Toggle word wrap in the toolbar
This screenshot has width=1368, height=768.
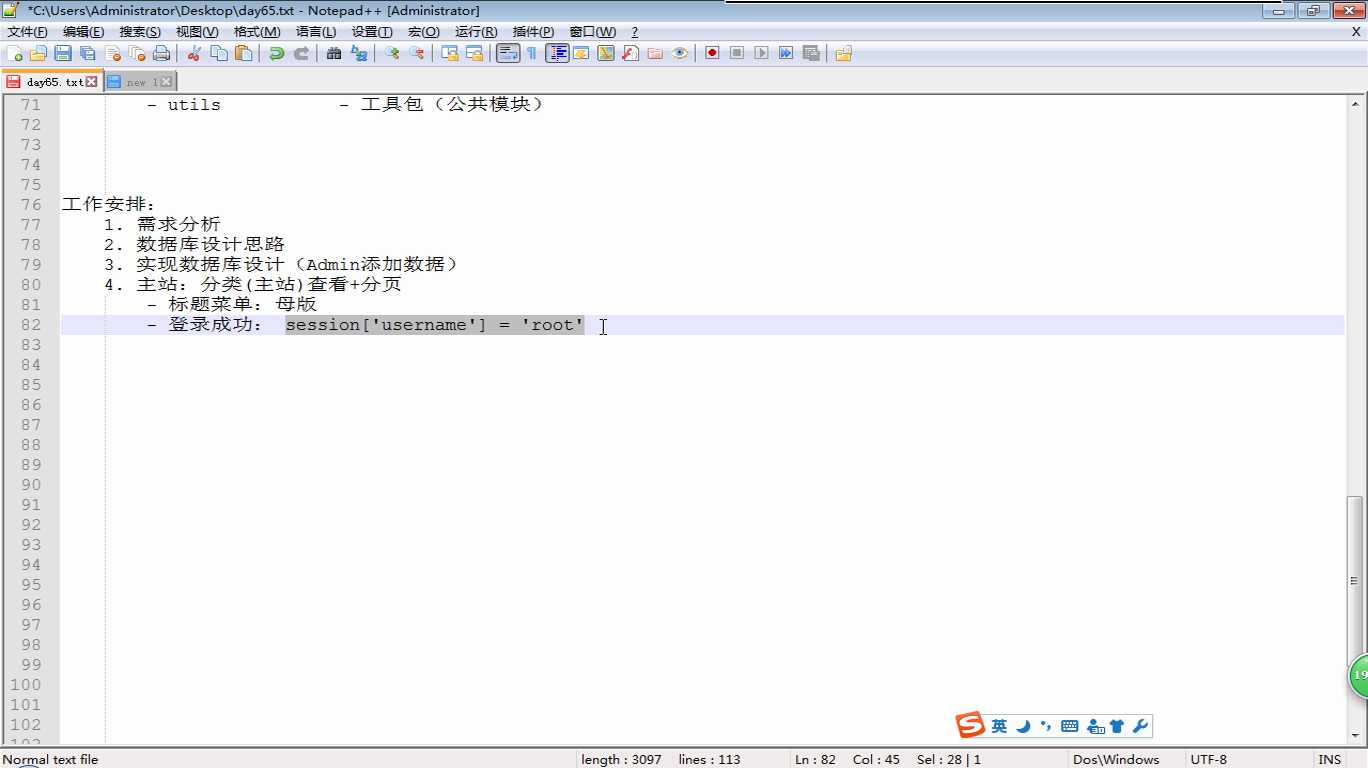508,53
